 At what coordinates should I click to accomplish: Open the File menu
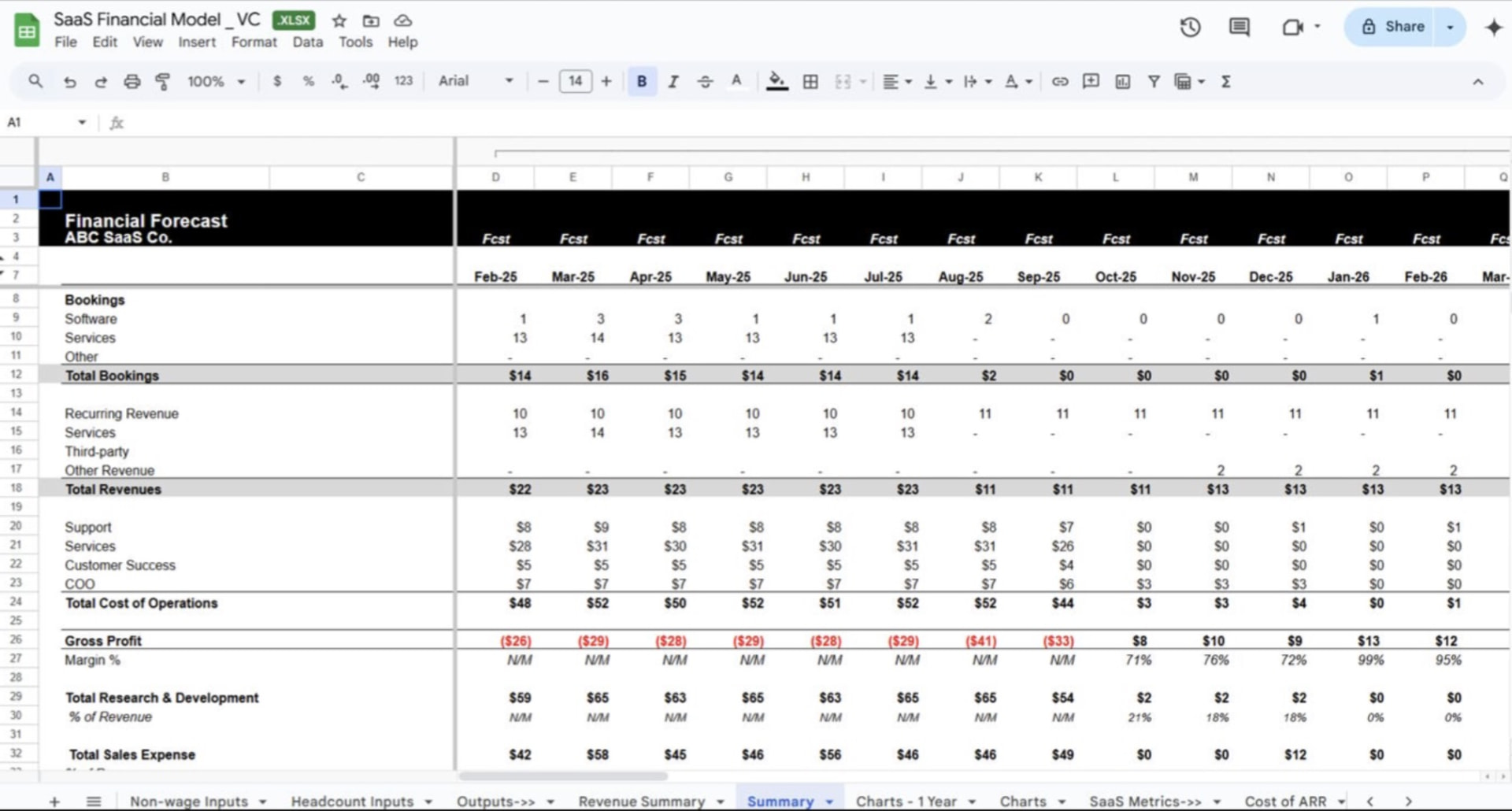pyautogui.click(x=65, y=42)
